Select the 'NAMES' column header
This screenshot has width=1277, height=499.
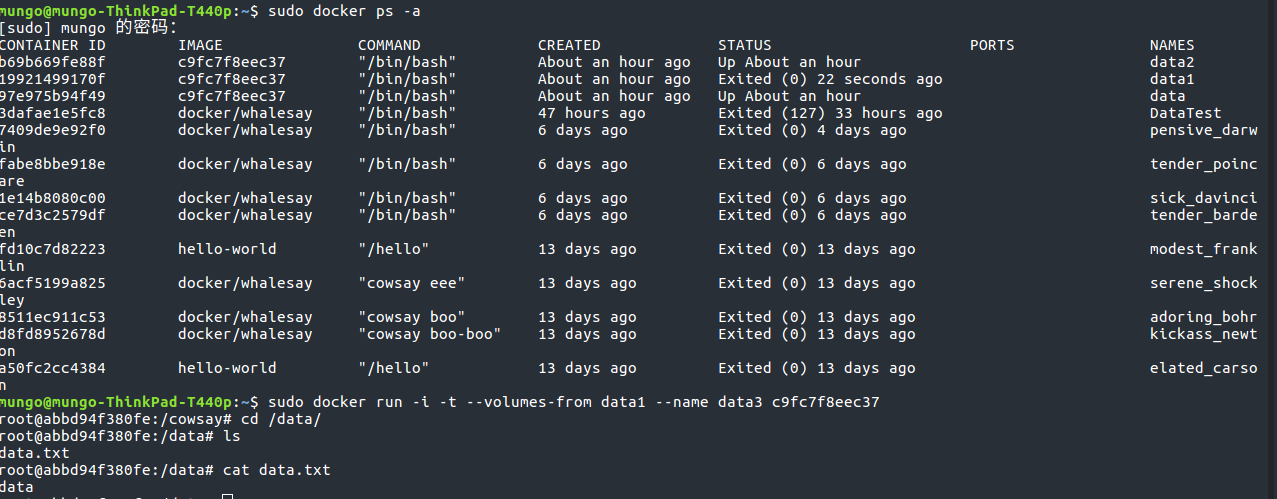pyautogui.click(x=1172, y=45)
